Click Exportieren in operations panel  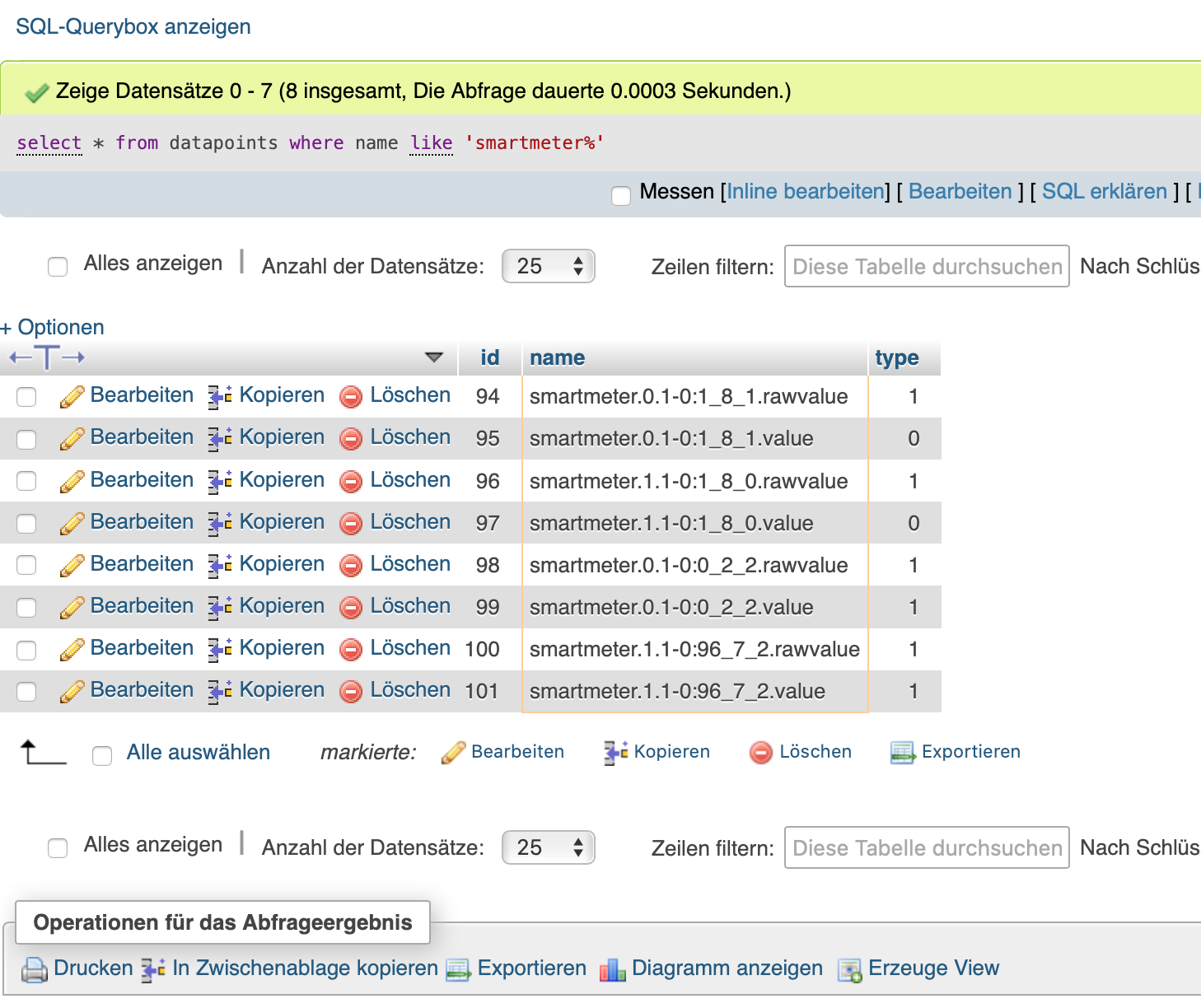tap(532, 968)
